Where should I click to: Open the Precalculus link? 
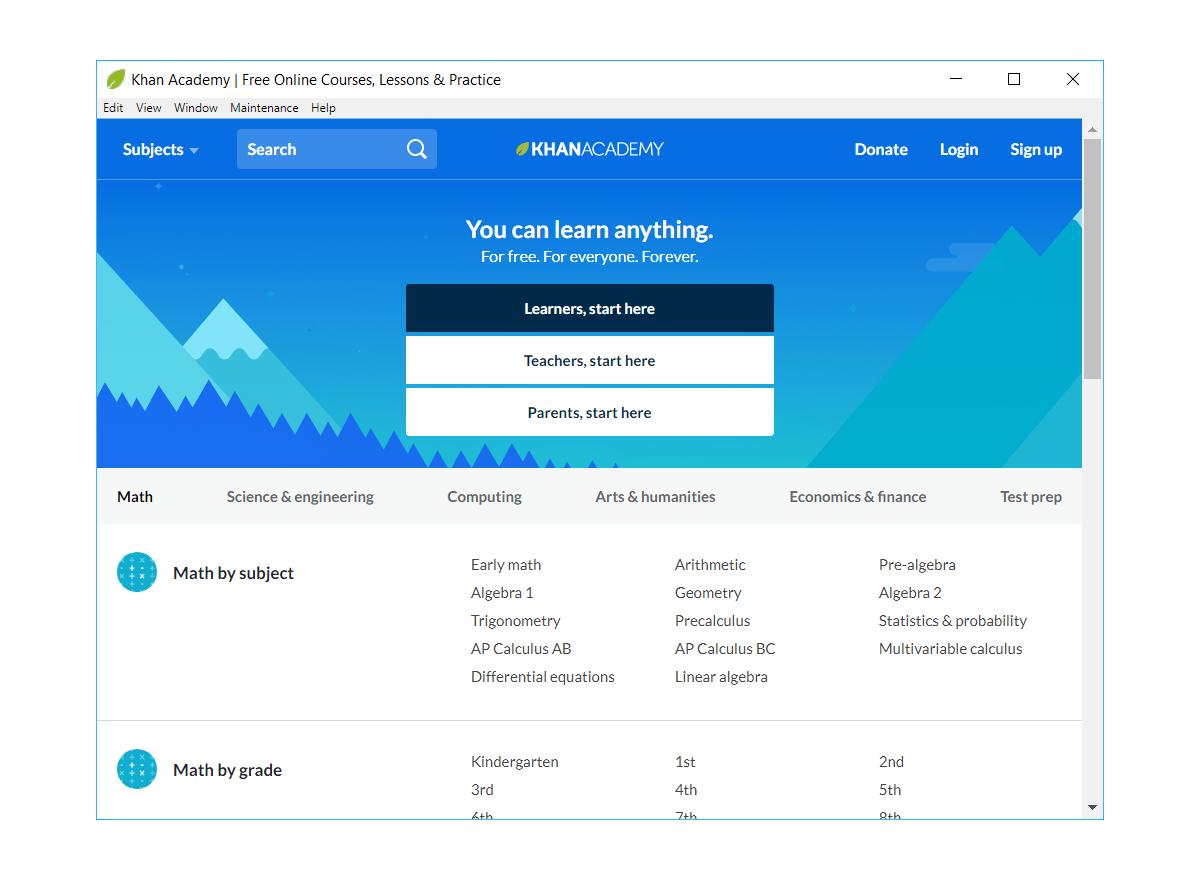click(x=712, y=621)
